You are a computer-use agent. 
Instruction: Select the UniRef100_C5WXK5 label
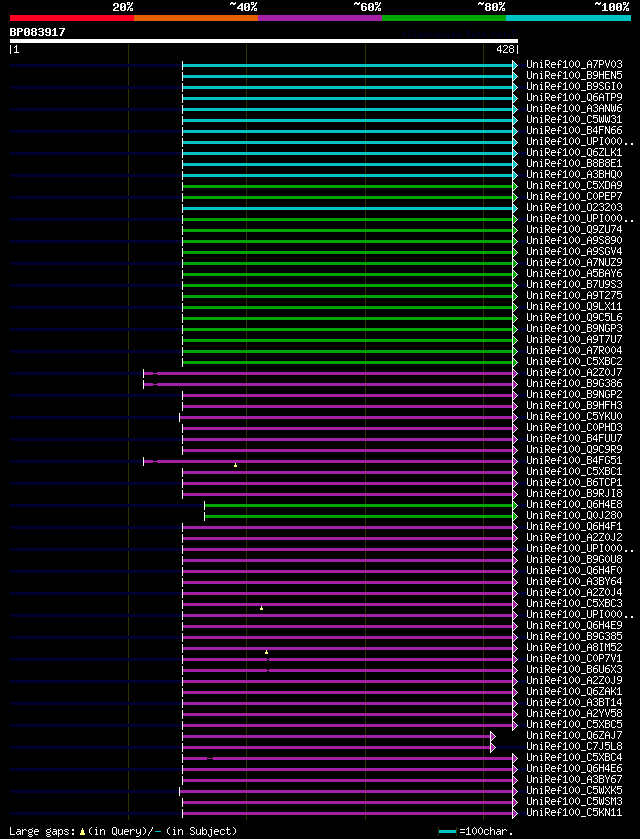pyautogui.click(x=574, y=791)
